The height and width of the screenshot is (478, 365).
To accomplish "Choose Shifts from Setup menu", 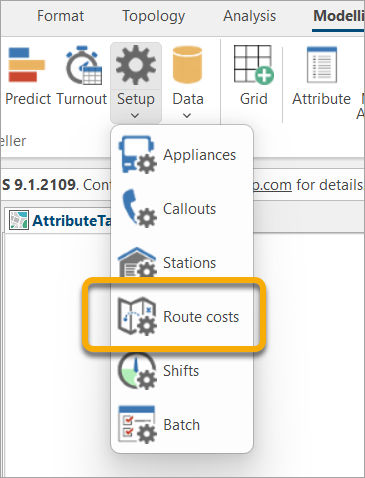I will point(182,370).
